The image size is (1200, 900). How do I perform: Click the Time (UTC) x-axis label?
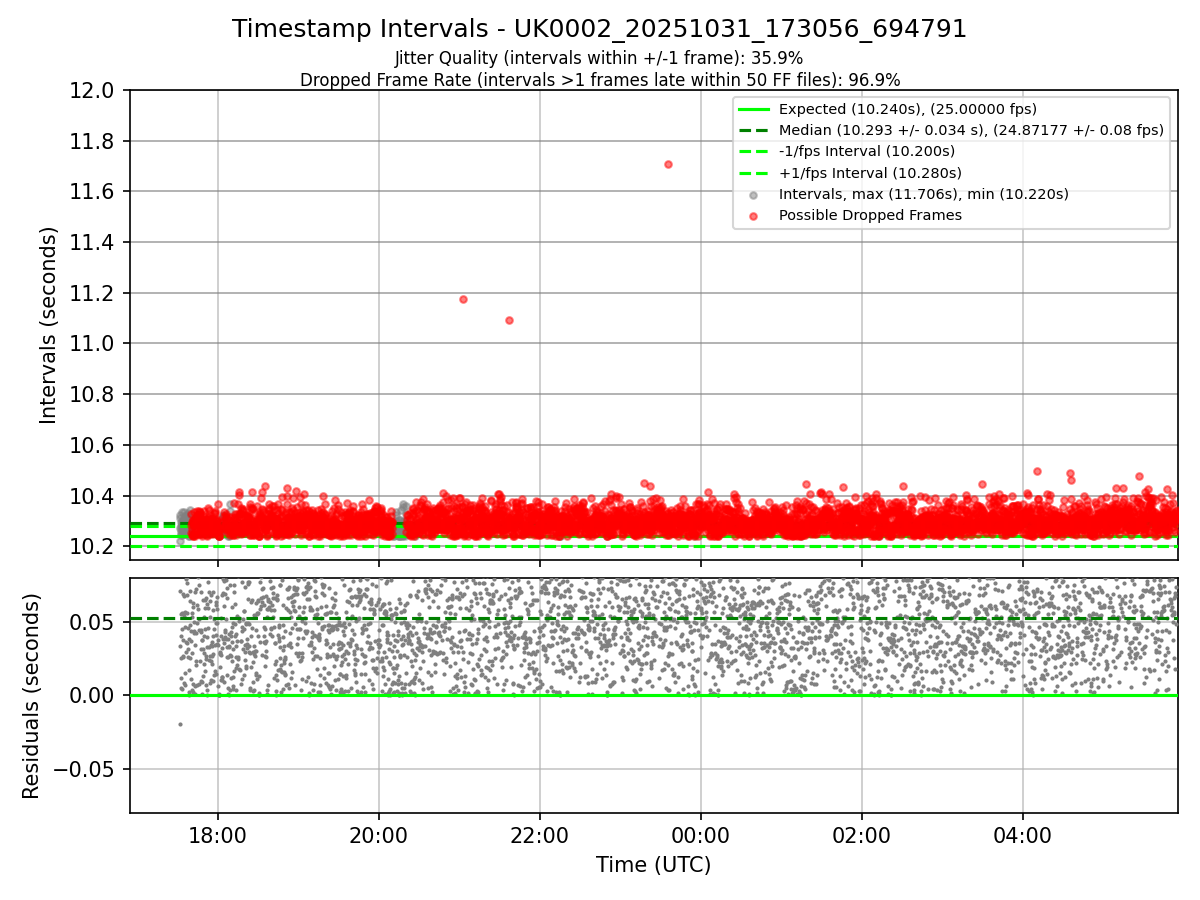point(653,865)
